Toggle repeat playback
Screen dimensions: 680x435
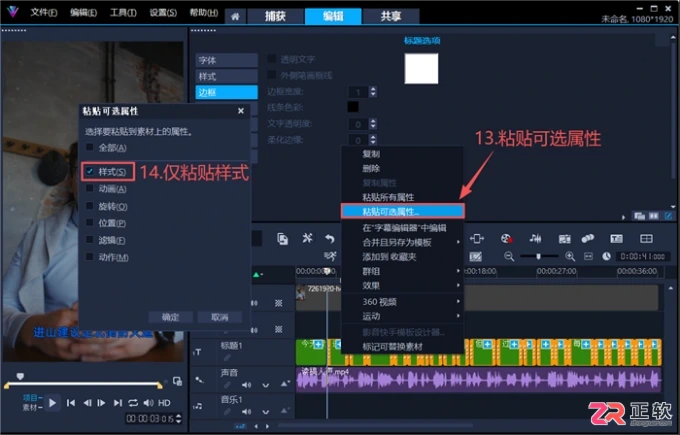(x=133, y=403)
